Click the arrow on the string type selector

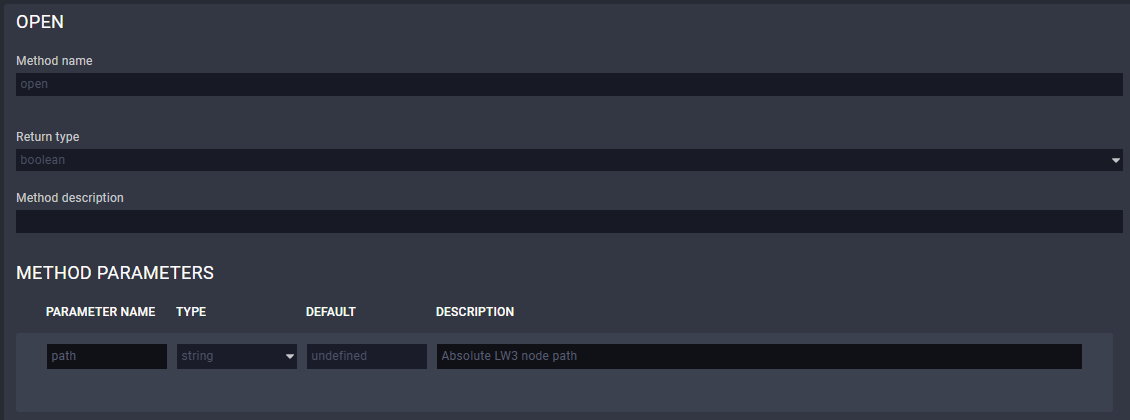click(x=290, y=356)
